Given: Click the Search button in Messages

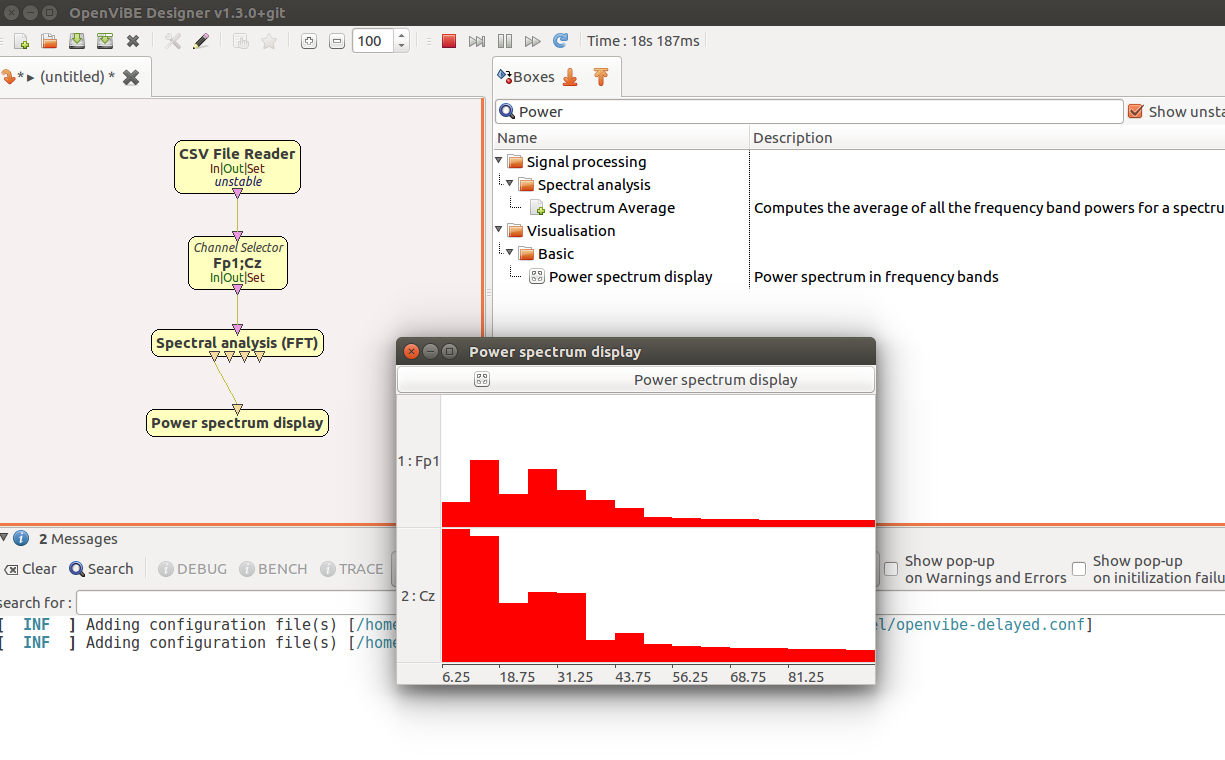Looking at the screenshot, I should pos(101,569).
